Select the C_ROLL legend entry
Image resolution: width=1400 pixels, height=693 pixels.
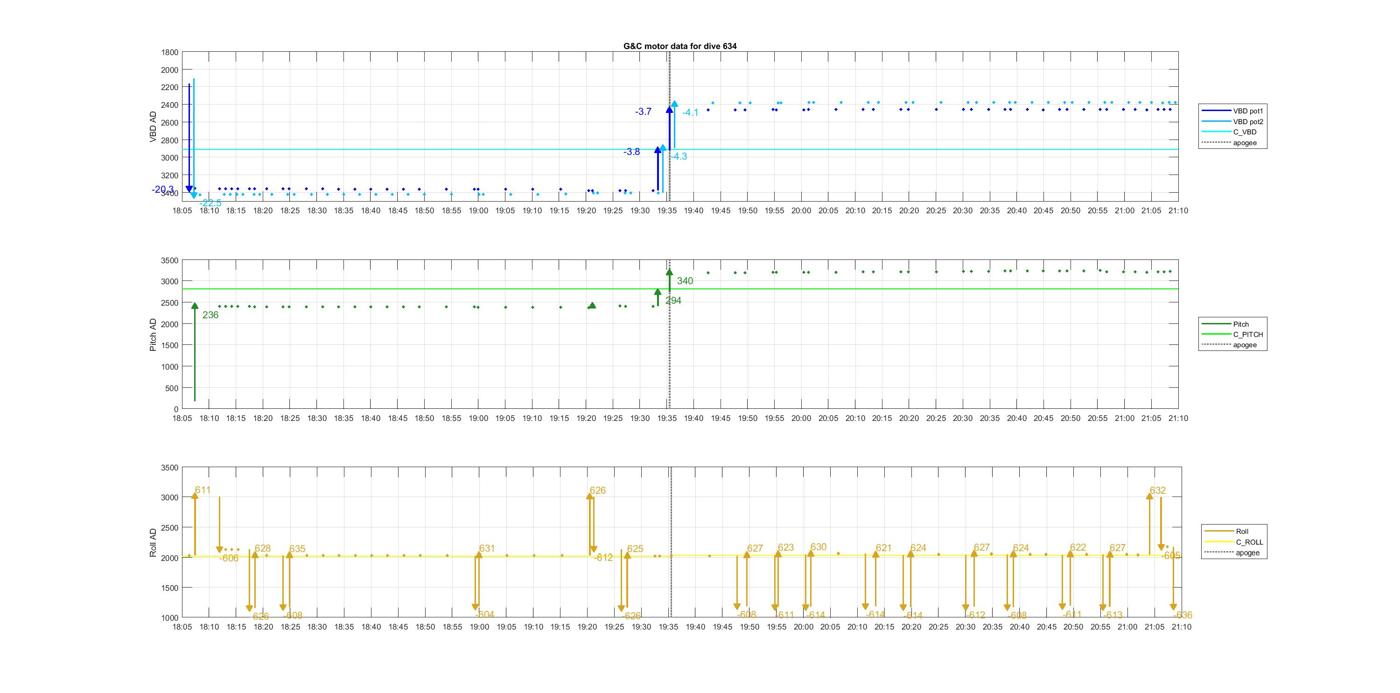1234,542
